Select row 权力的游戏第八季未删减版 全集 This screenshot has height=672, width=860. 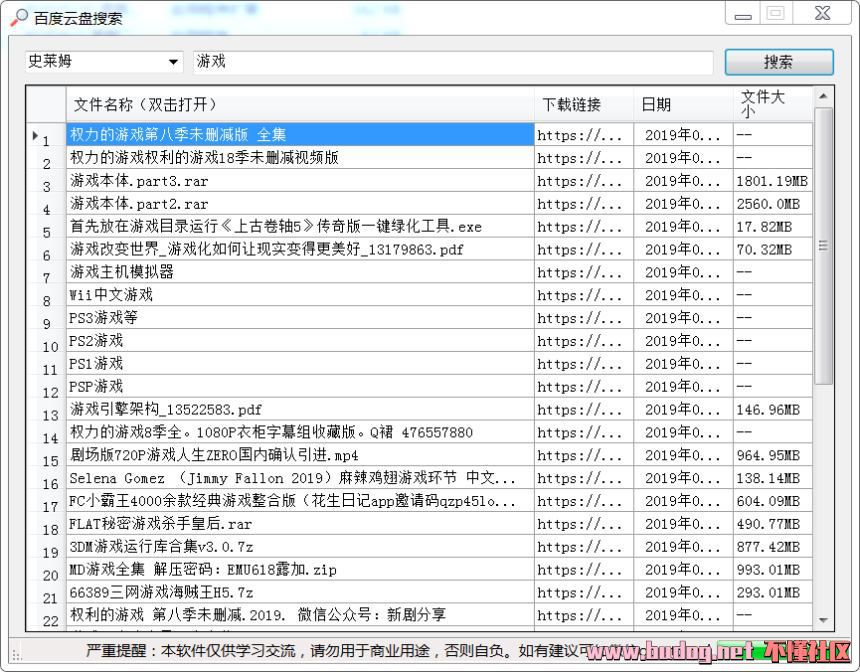click(x=300, y=134)
